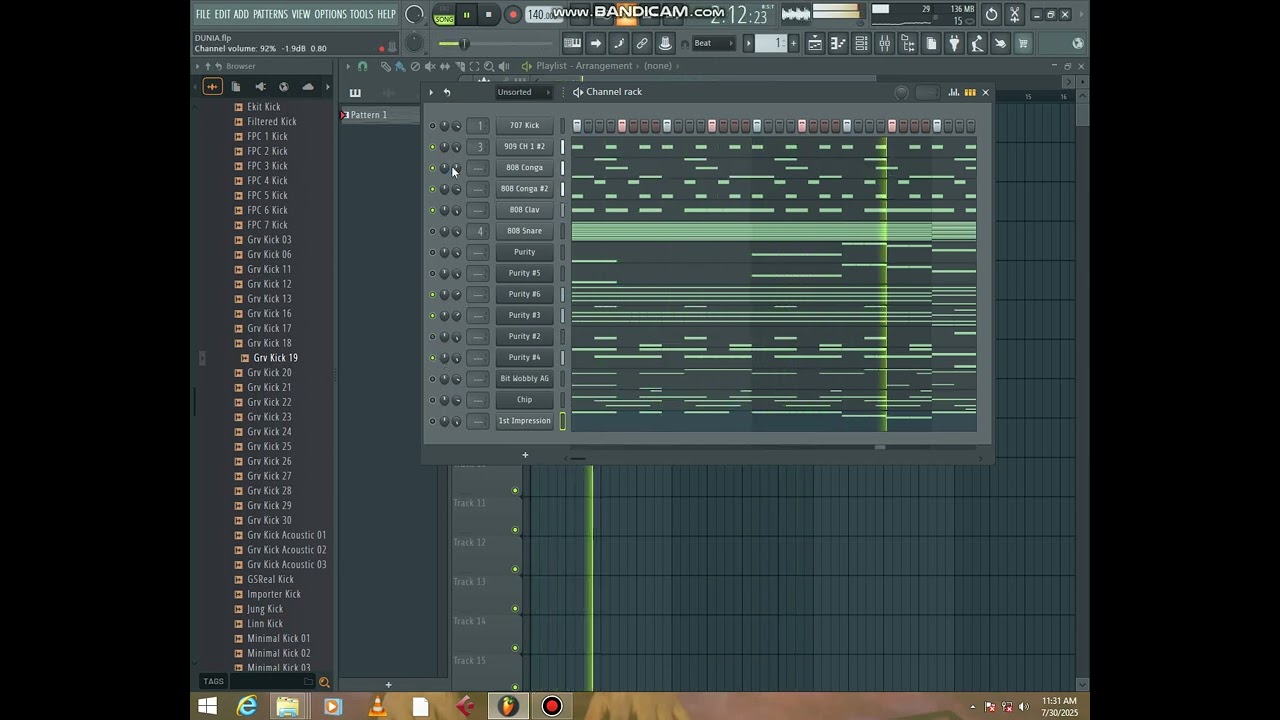Screen dimensions: 1280x720
Task: Open the Bit Wobbly AG channel button
Action: (524, 378)
